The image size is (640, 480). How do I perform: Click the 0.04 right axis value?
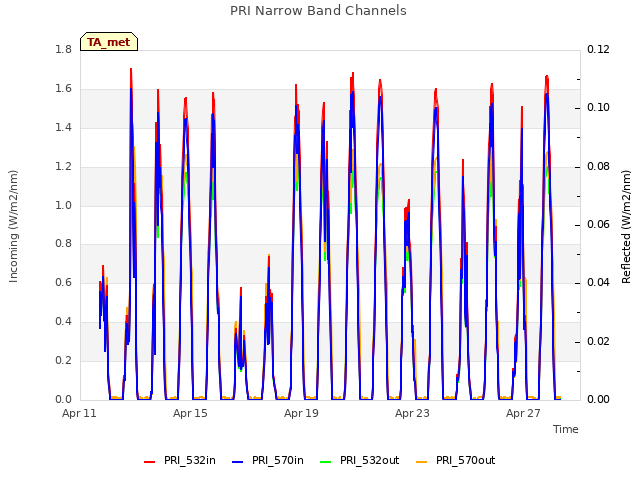coord(598,282)
